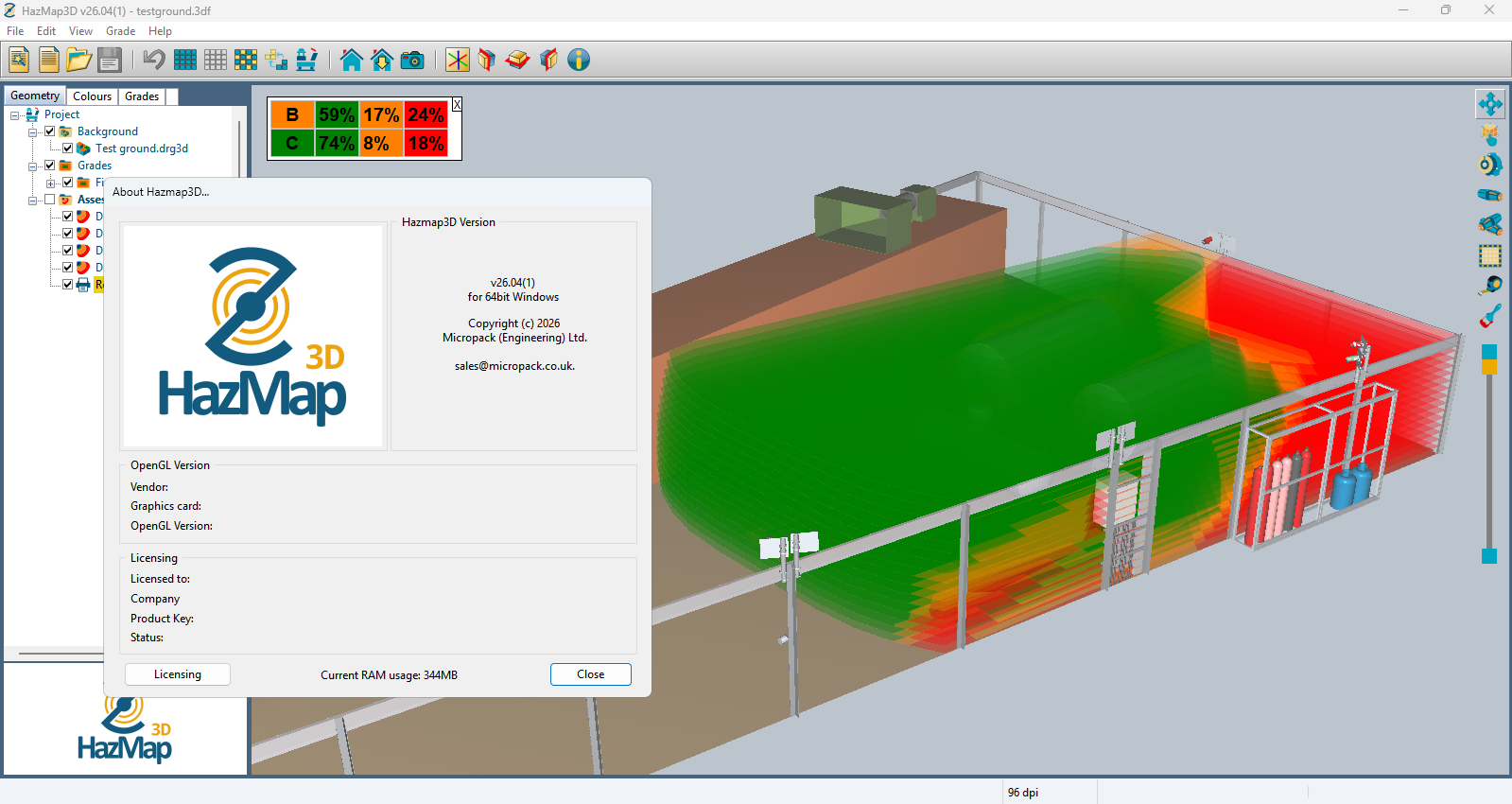This screenshot has width=1512, height=804.
Task: Uncheck the checkbox under the Grades folder
Action: [67, 183]
